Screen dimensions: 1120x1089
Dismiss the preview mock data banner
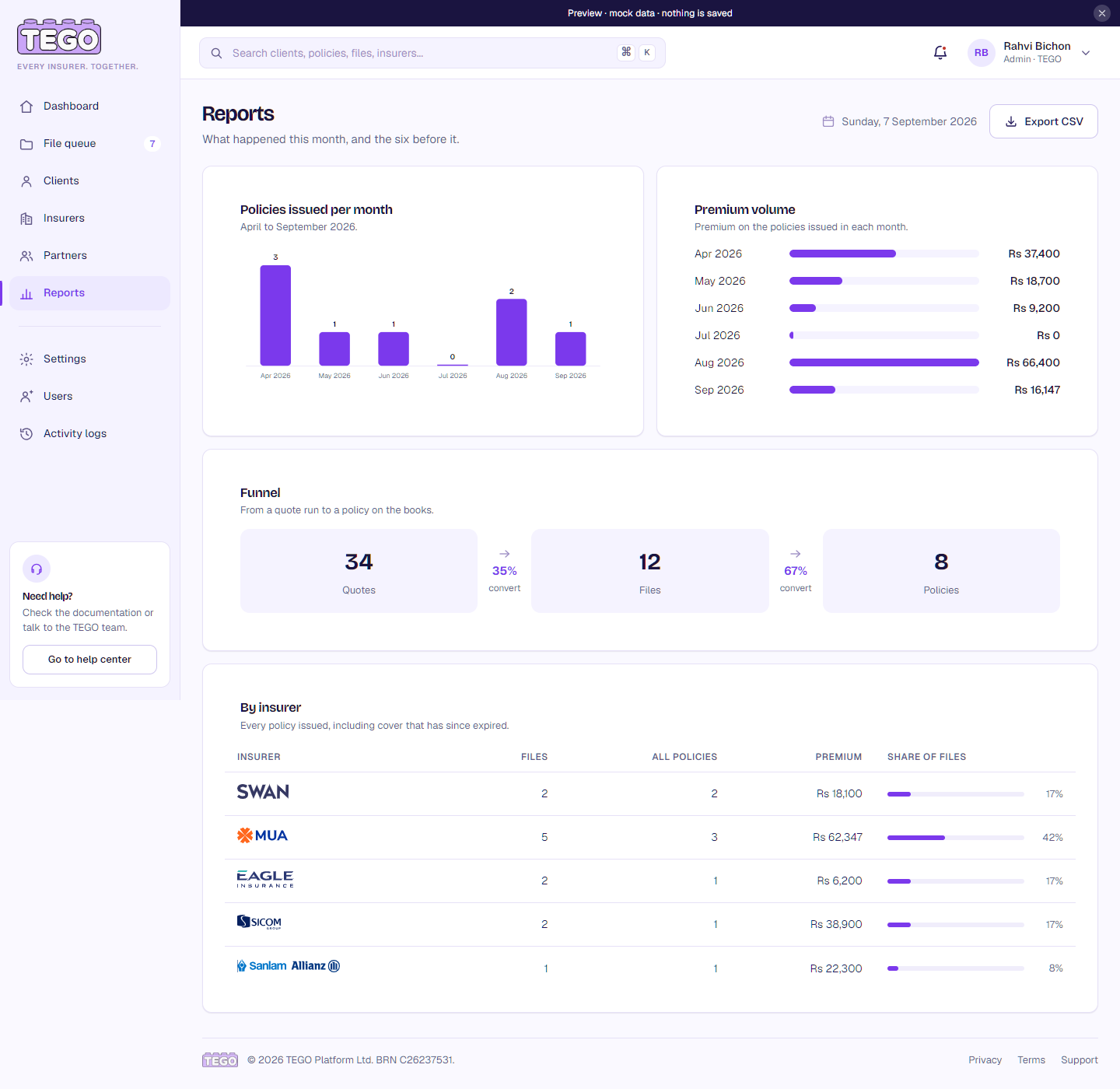(x=1102, y=13)
